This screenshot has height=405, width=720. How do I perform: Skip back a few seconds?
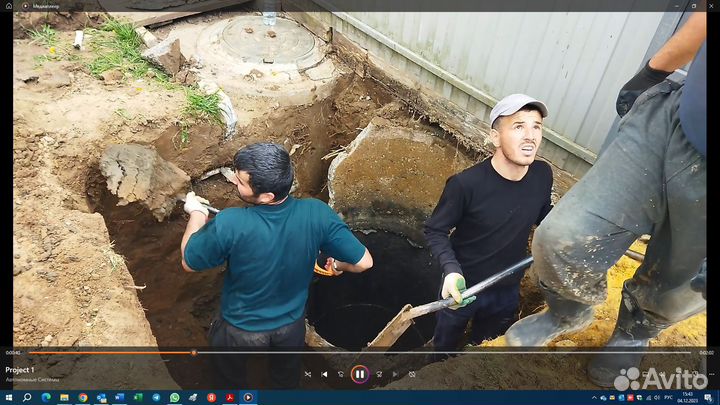341,375
